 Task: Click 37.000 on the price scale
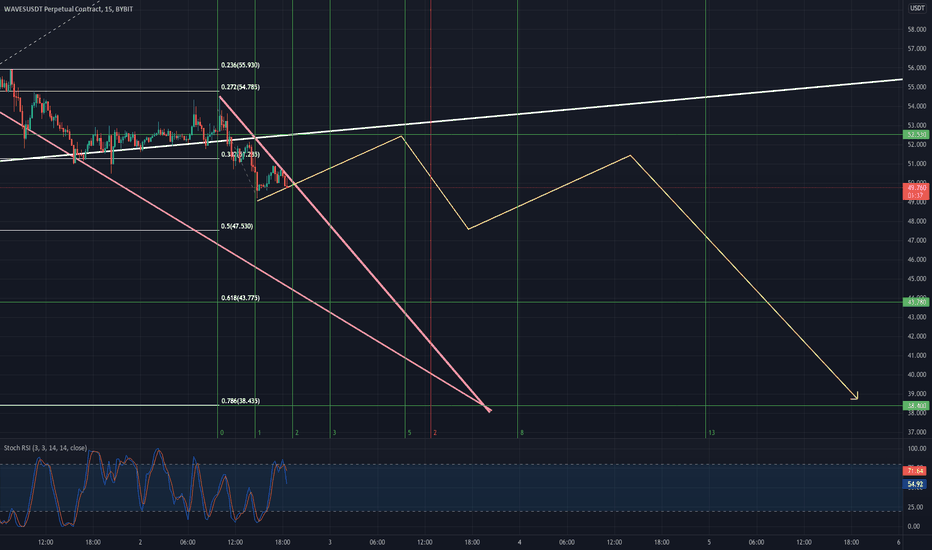(917, 432)
